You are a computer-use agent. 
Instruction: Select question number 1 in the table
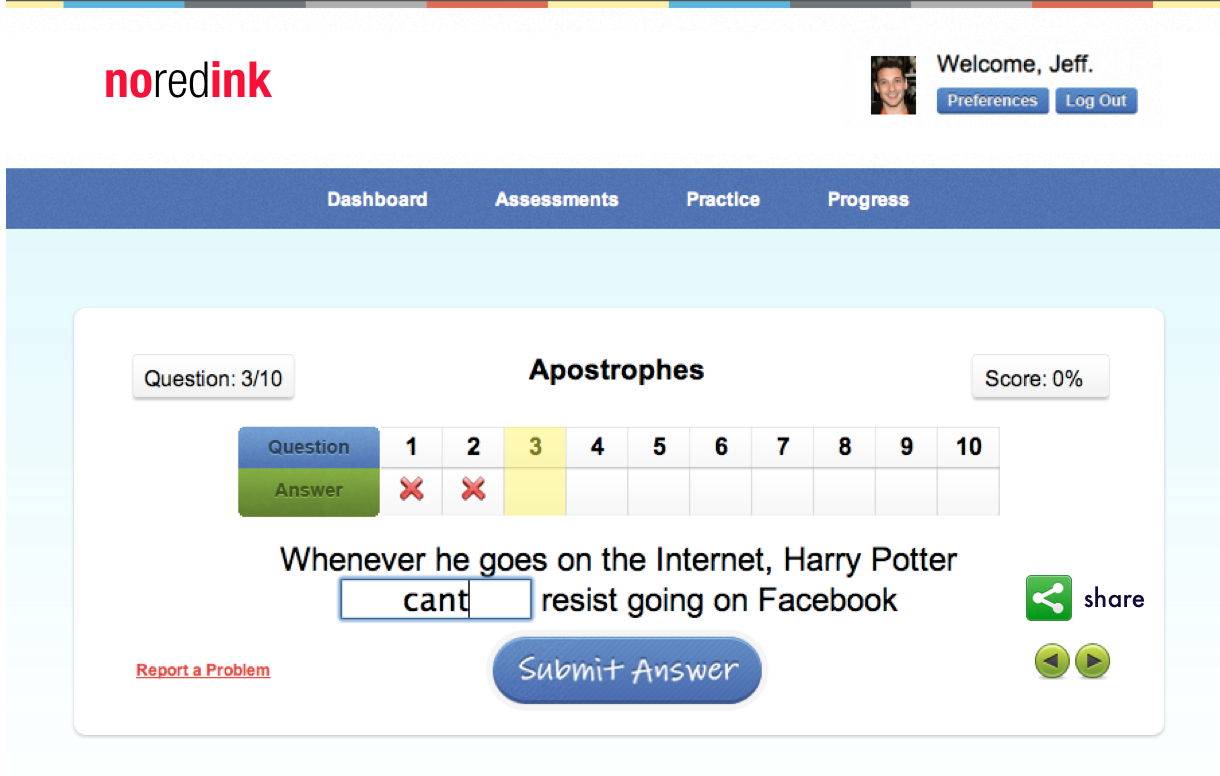pos(411,447)
